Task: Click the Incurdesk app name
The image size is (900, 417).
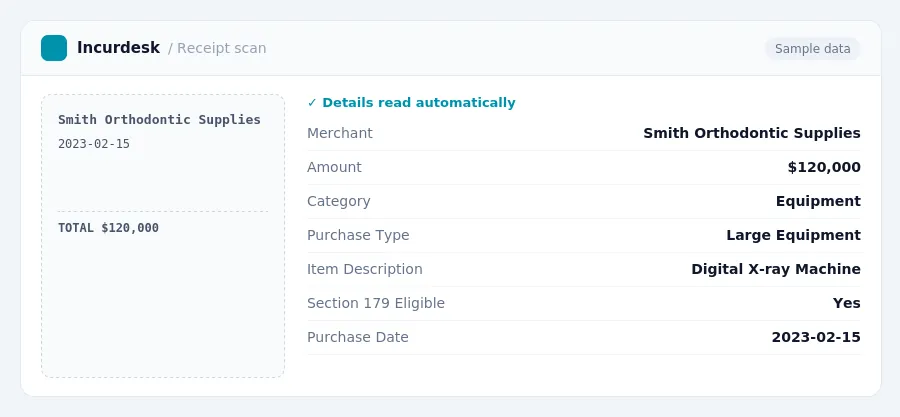Action: [118, 48]
